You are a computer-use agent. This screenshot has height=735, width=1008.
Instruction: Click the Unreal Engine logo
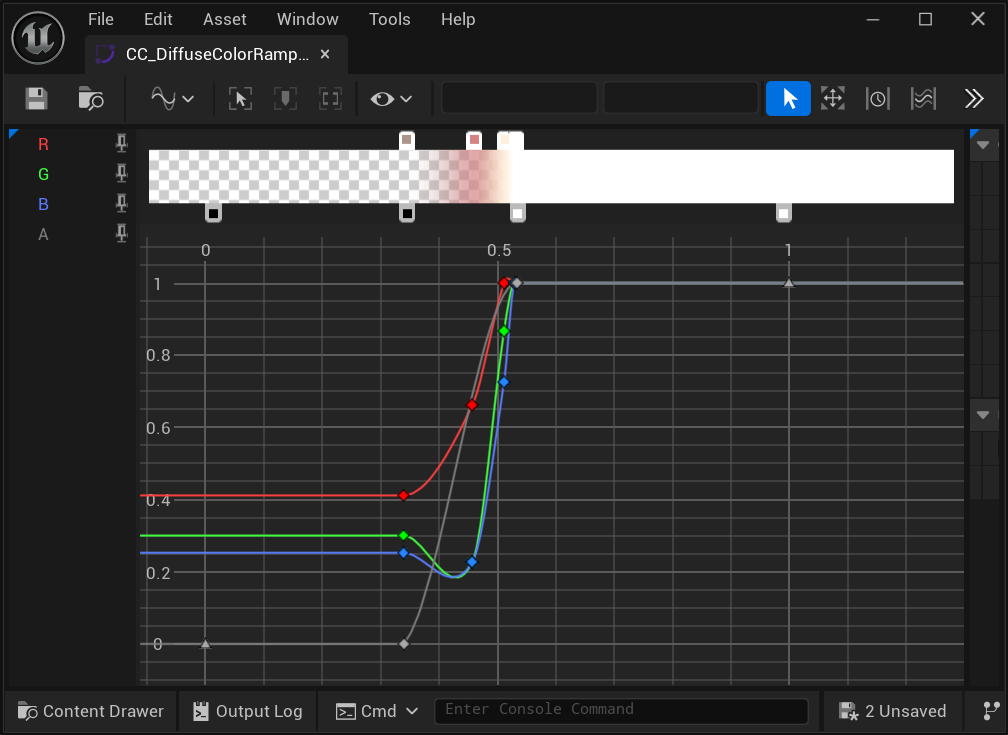click(38, 37)
